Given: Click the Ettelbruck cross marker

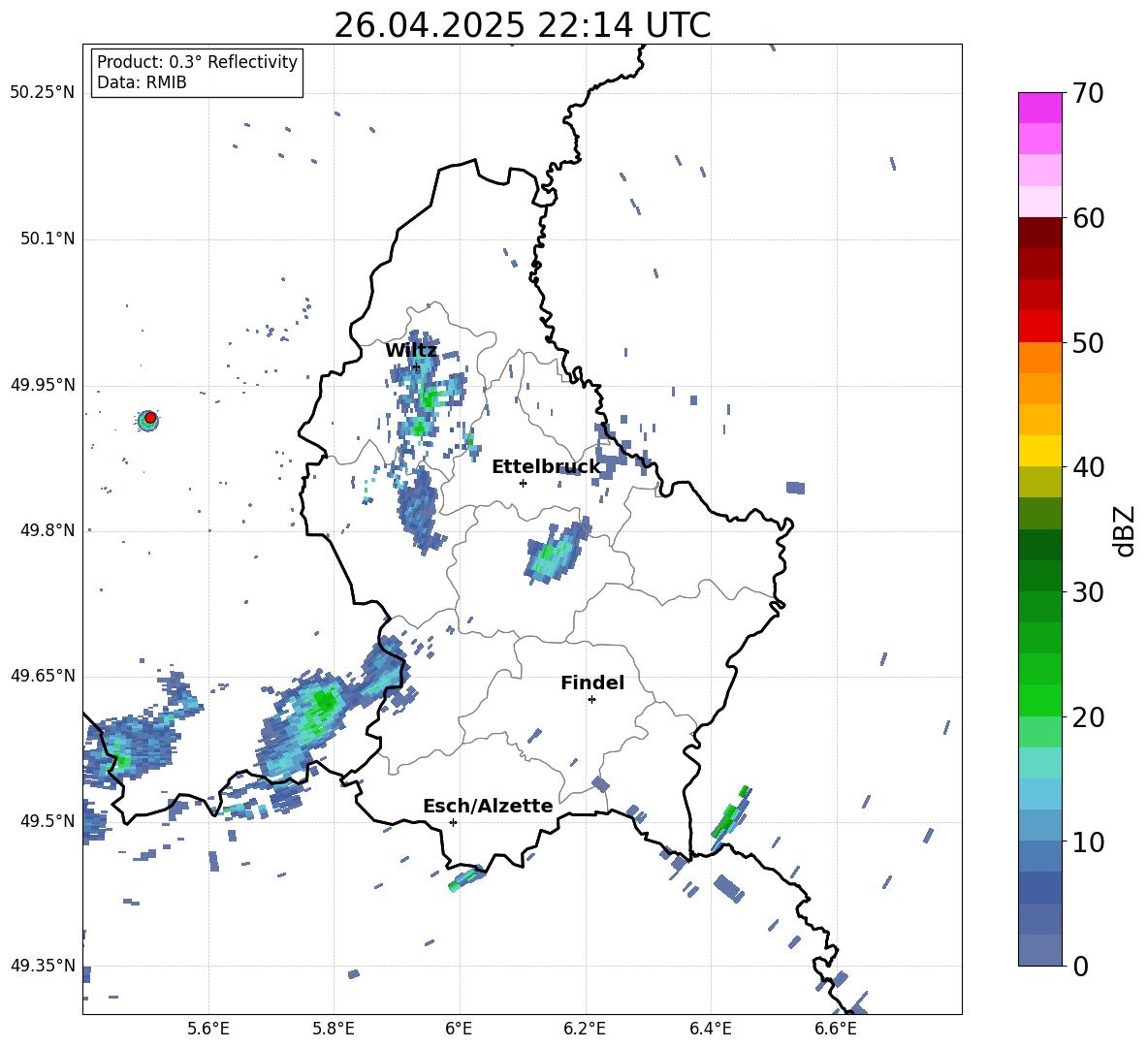Looking at the screenshot, I should [523, 483].
